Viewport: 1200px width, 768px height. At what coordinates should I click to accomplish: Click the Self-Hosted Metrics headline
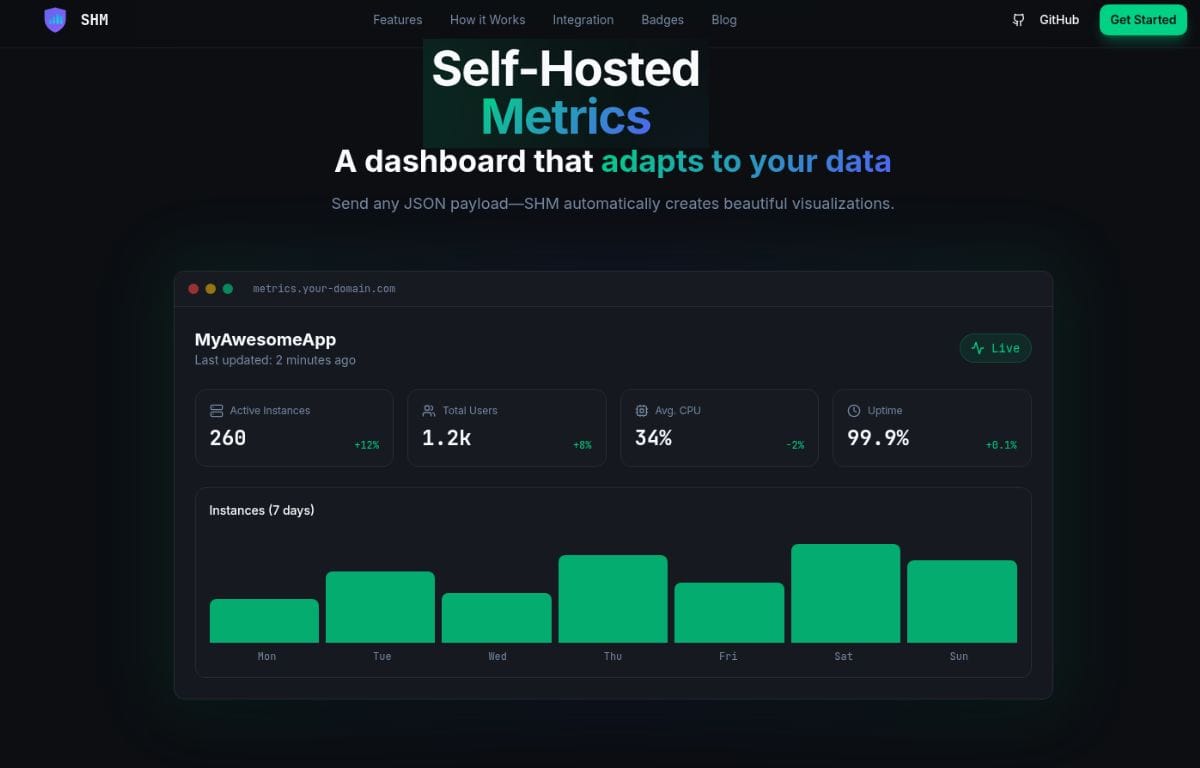566,93
